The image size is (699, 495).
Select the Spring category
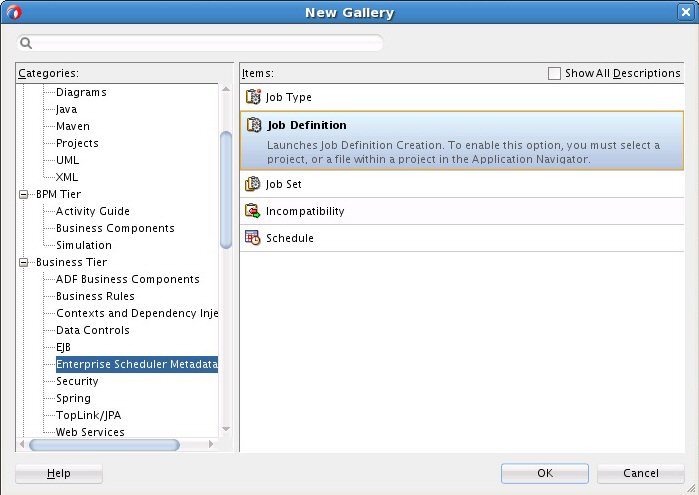[73, 398]
